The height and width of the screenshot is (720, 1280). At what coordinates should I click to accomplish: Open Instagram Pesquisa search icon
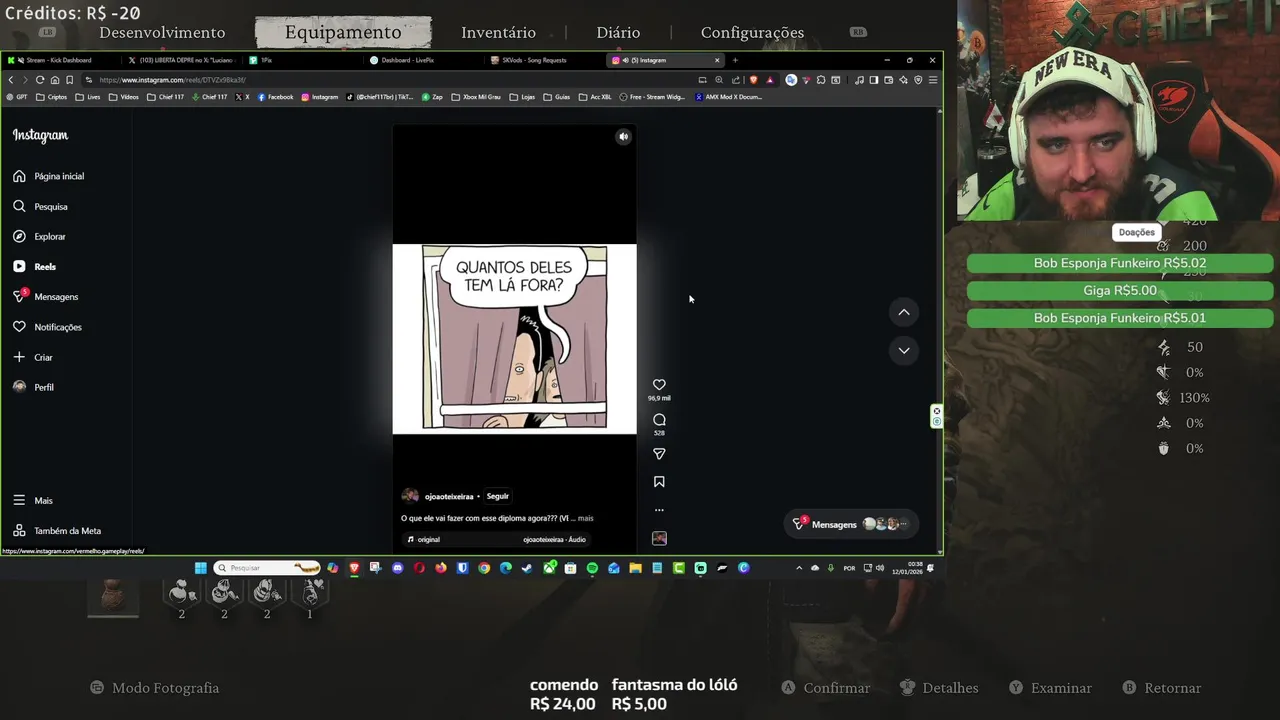[19, 206]
